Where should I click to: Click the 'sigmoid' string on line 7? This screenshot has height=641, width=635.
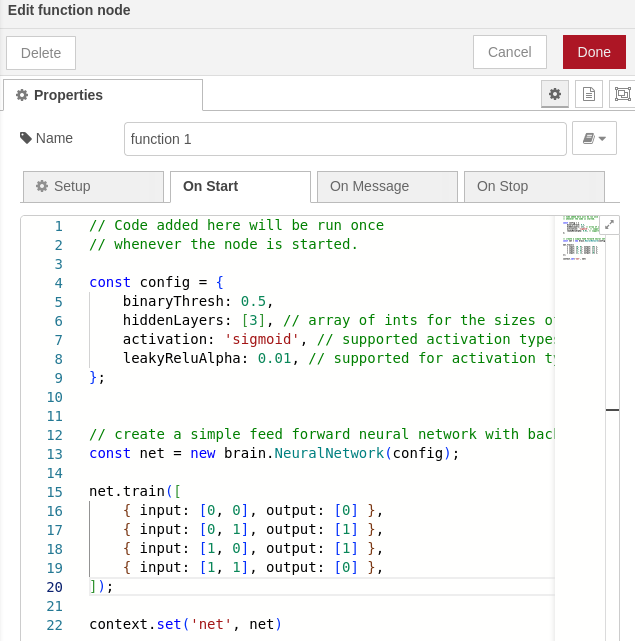(262, 339)
